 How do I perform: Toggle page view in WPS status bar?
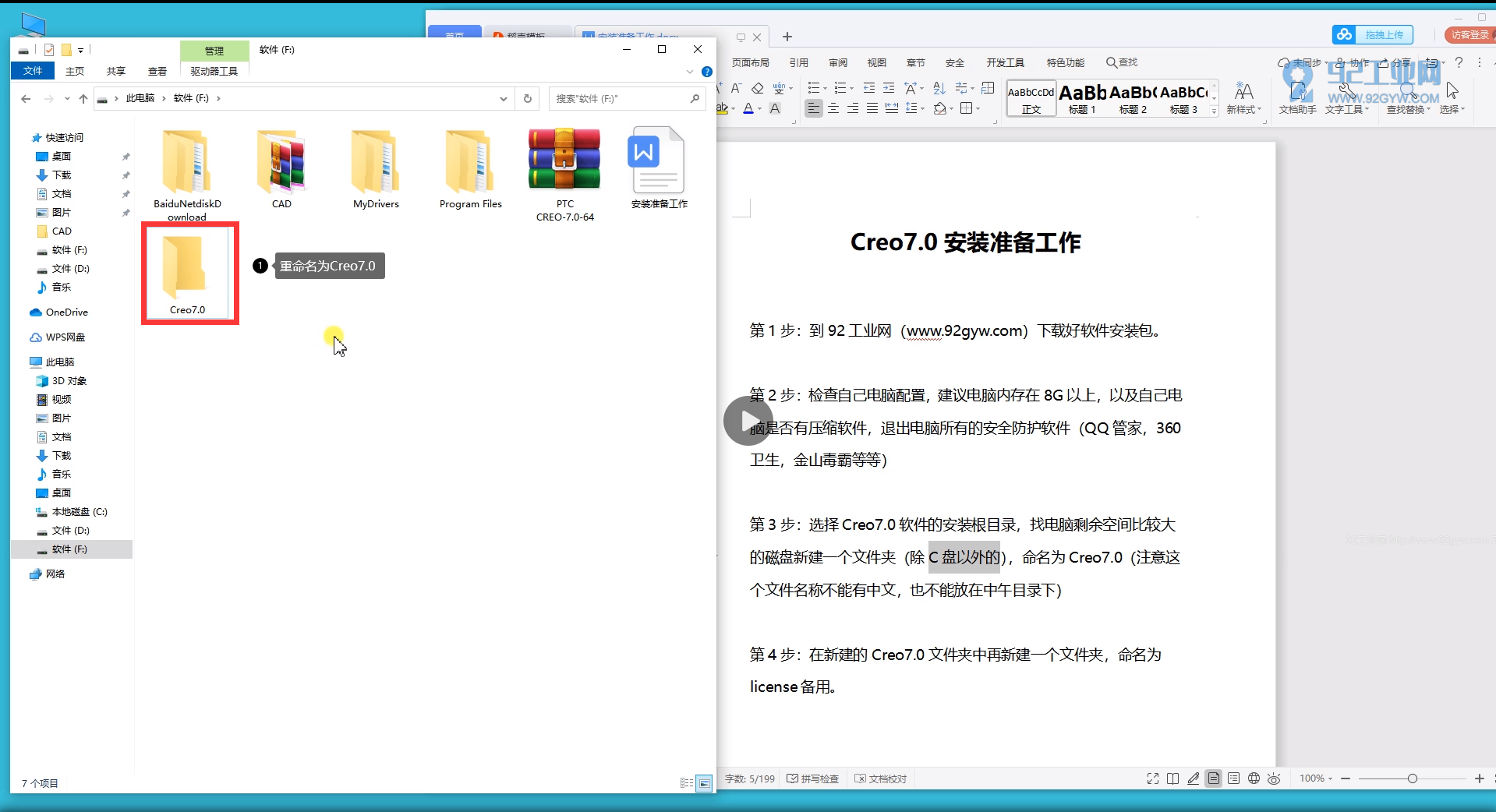tap(1213, 778)
